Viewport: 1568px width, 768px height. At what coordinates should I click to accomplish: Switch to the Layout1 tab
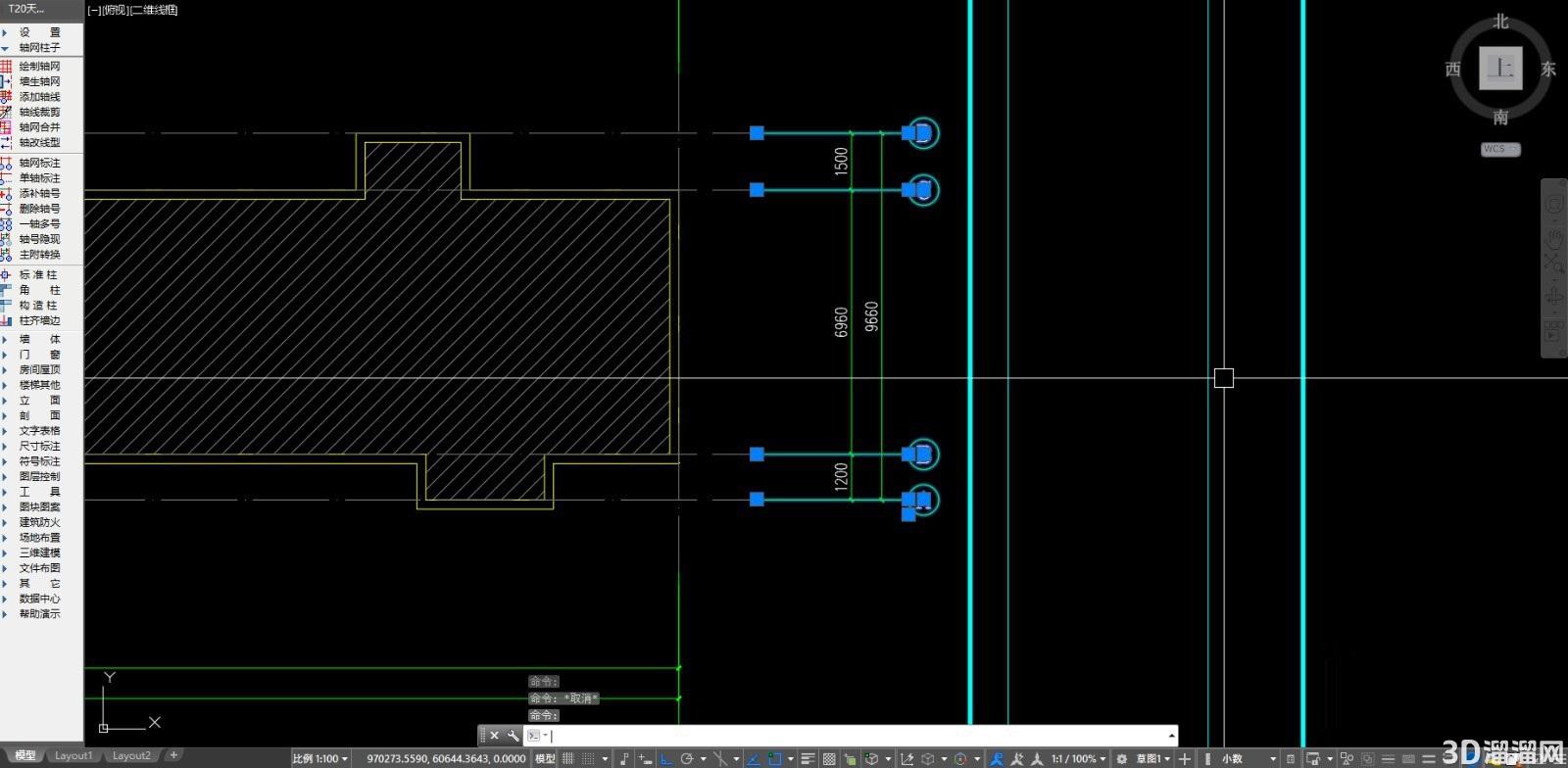click(73, 755)
